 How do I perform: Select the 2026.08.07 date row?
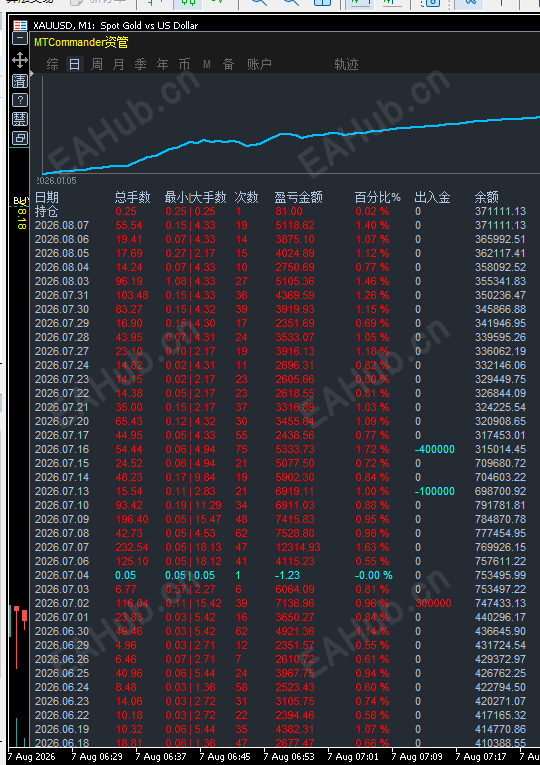point(62,225)
